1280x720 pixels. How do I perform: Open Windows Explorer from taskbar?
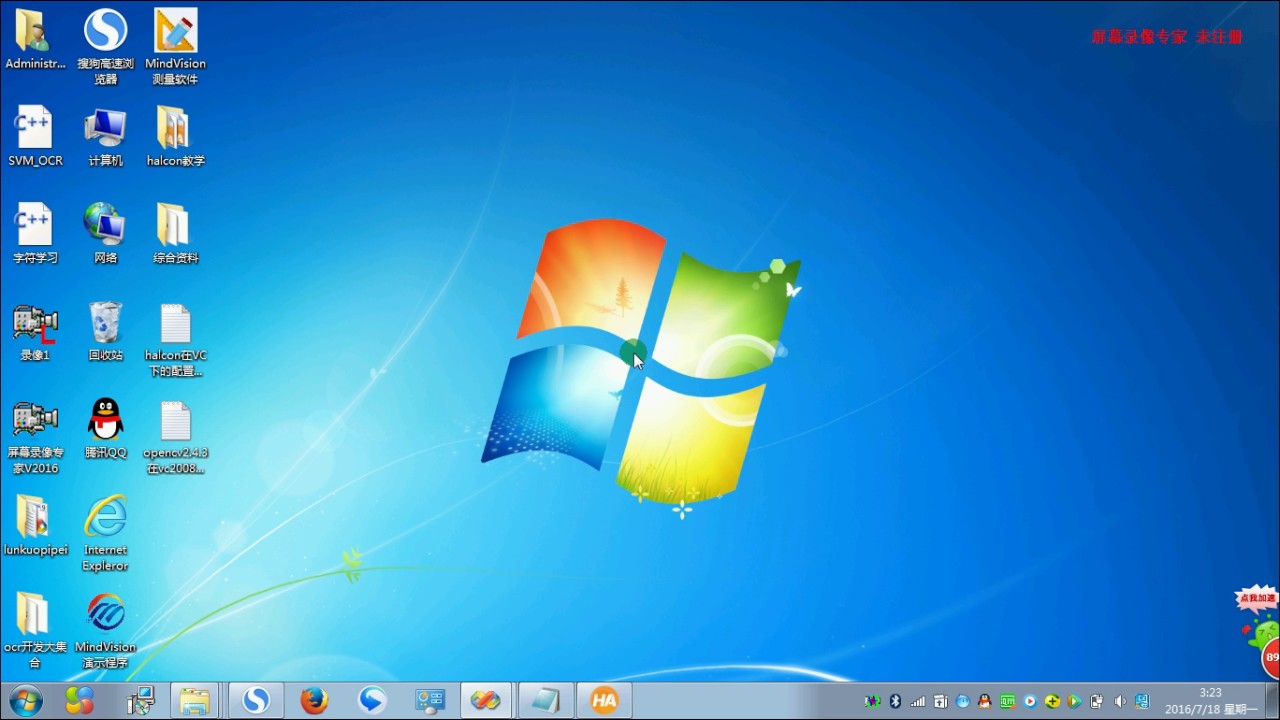pyautogui.click(x=195, y=700)
